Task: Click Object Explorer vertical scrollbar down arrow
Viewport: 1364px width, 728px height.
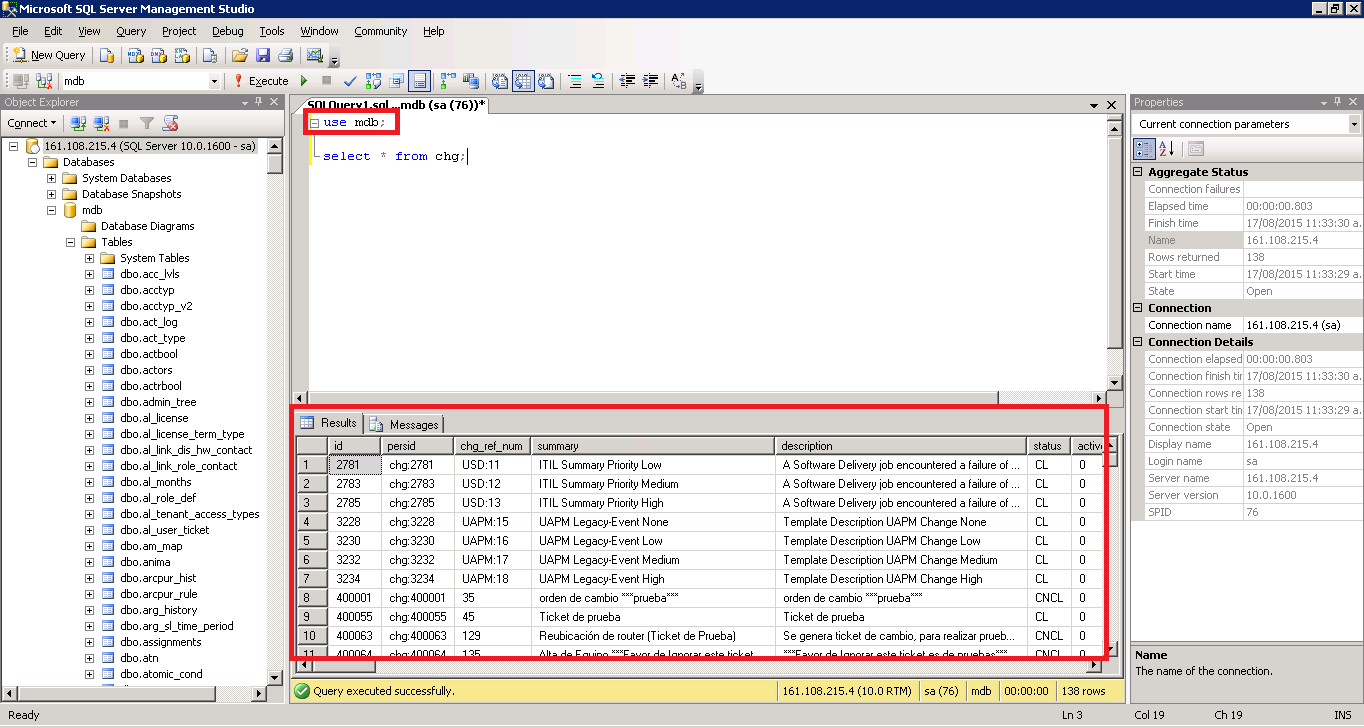Action: pos(275,678)
